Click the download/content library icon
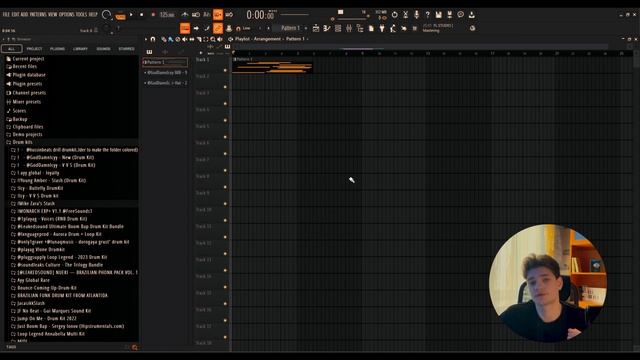This screenshot has height=360, width=640. 471,15
